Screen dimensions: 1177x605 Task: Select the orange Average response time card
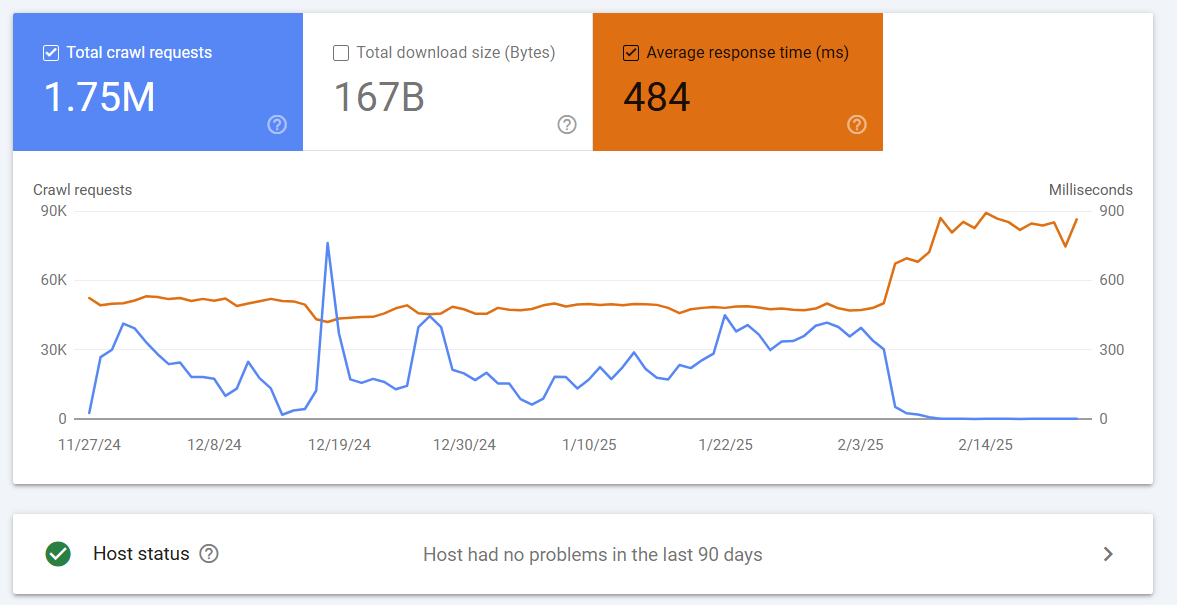737,82
